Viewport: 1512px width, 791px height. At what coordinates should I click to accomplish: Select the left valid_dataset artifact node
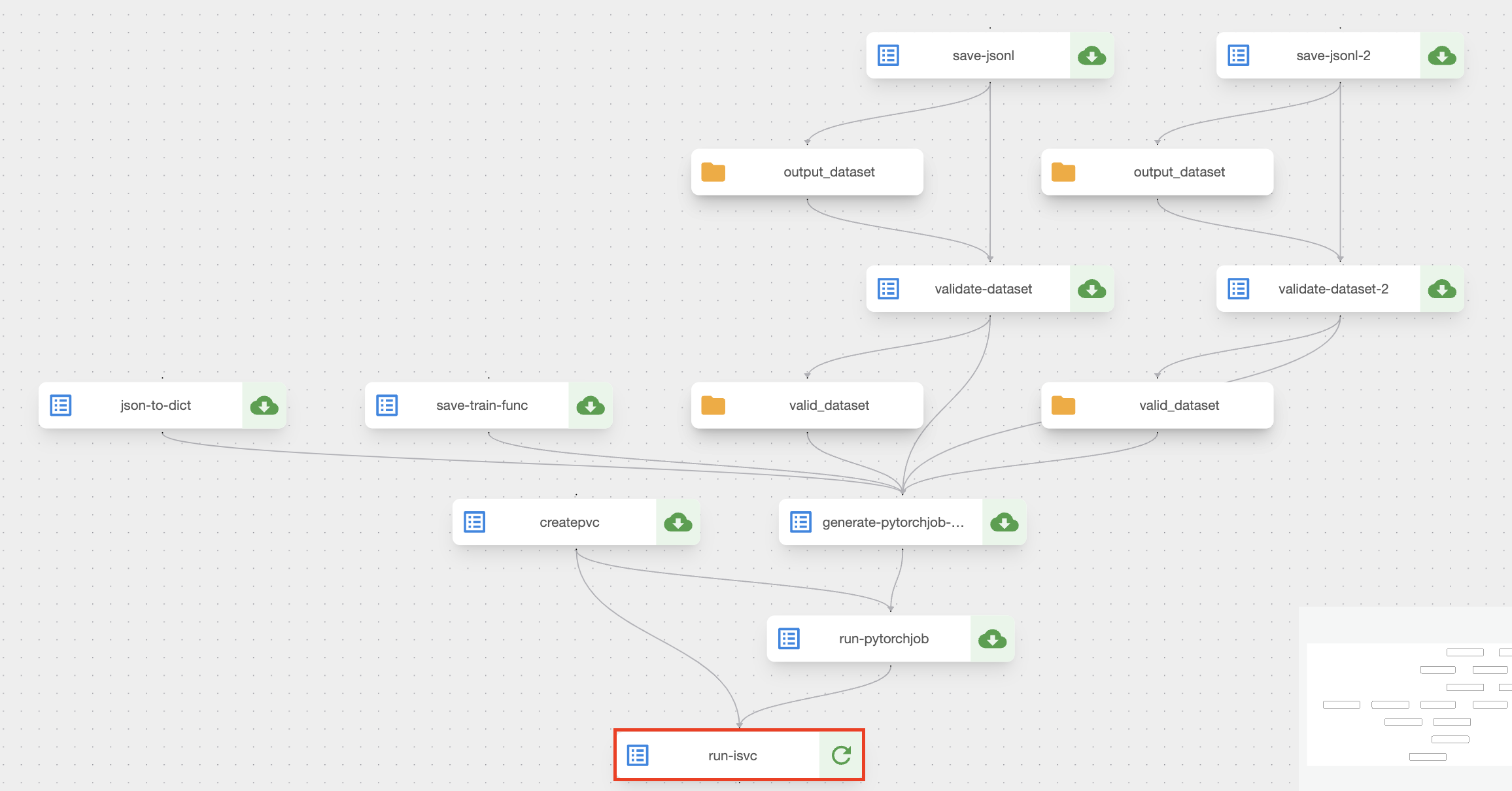(x=829, y=405)
